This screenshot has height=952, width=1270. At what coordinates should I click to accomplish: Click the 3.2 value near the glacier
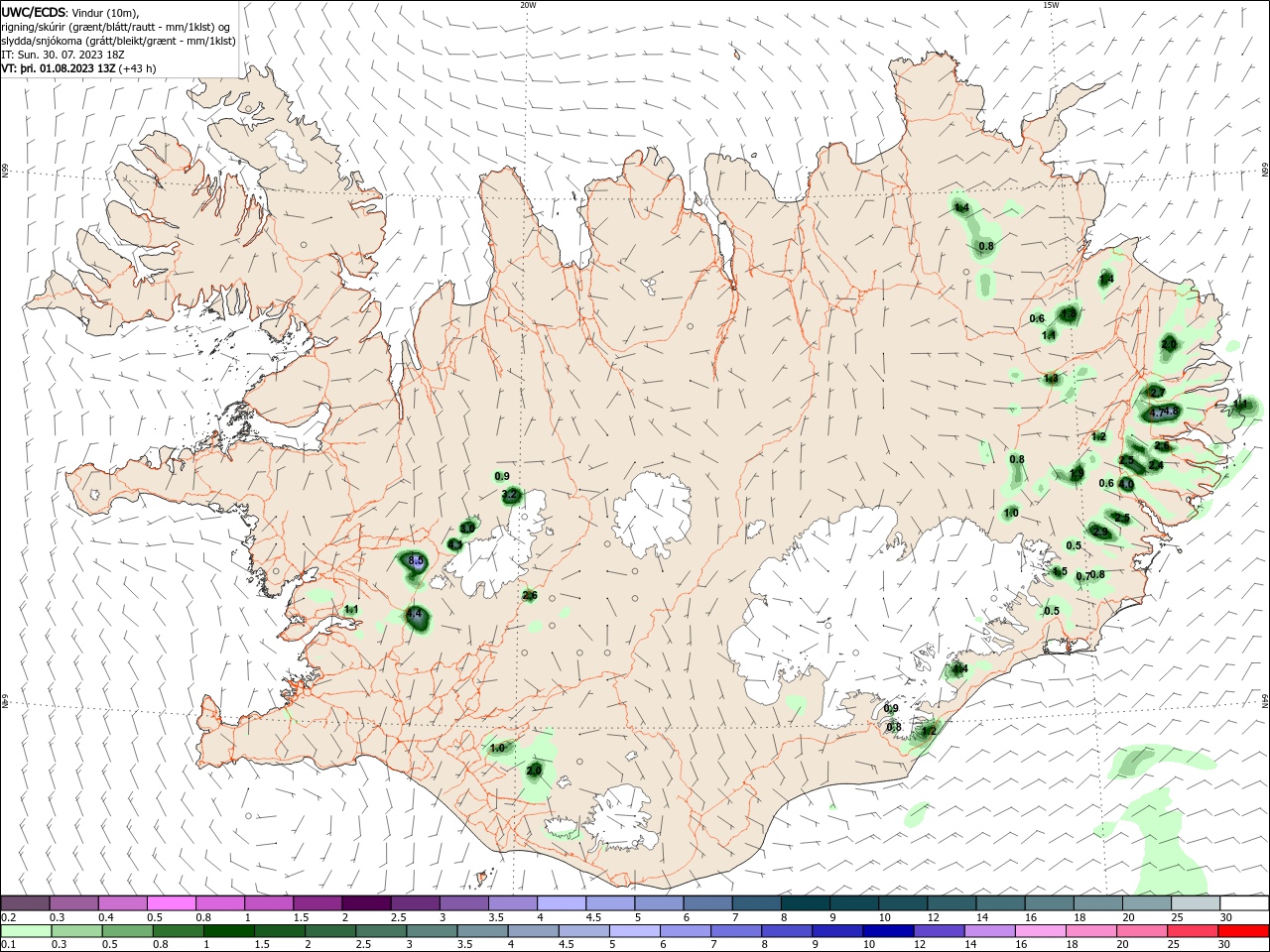(509, 494)
